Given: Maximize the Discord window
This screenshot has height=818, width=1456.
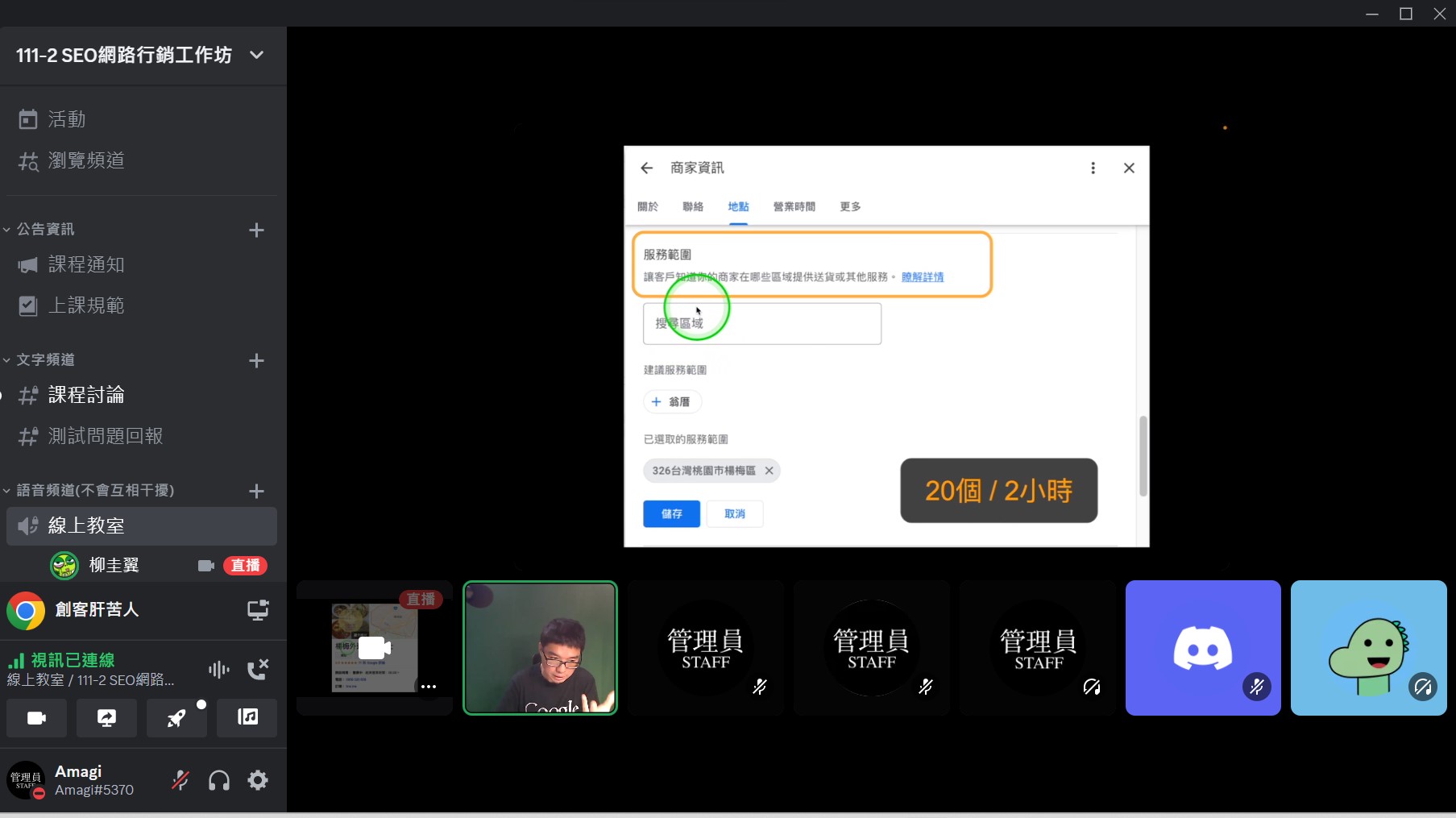Looking at the screenshot, I should coord(1406,14).
